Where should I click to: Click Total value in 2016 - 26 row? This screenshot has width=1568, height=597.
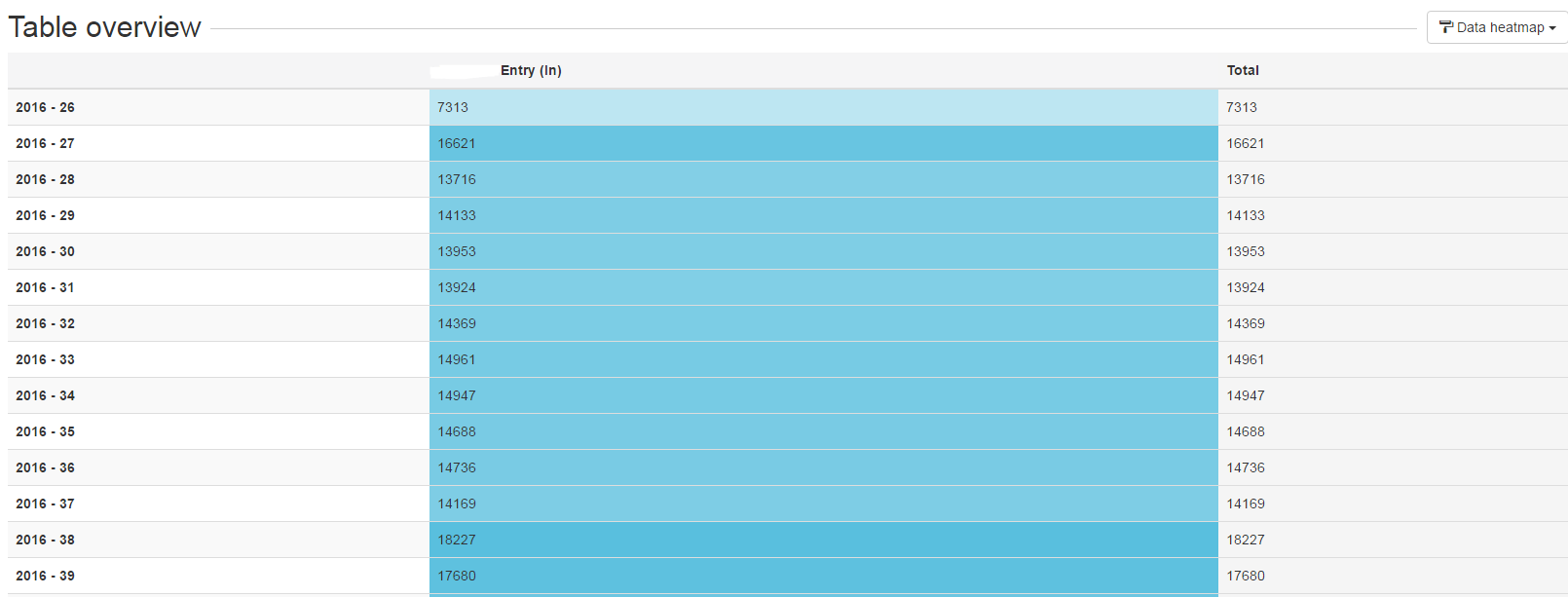(x=1242, y=107)
